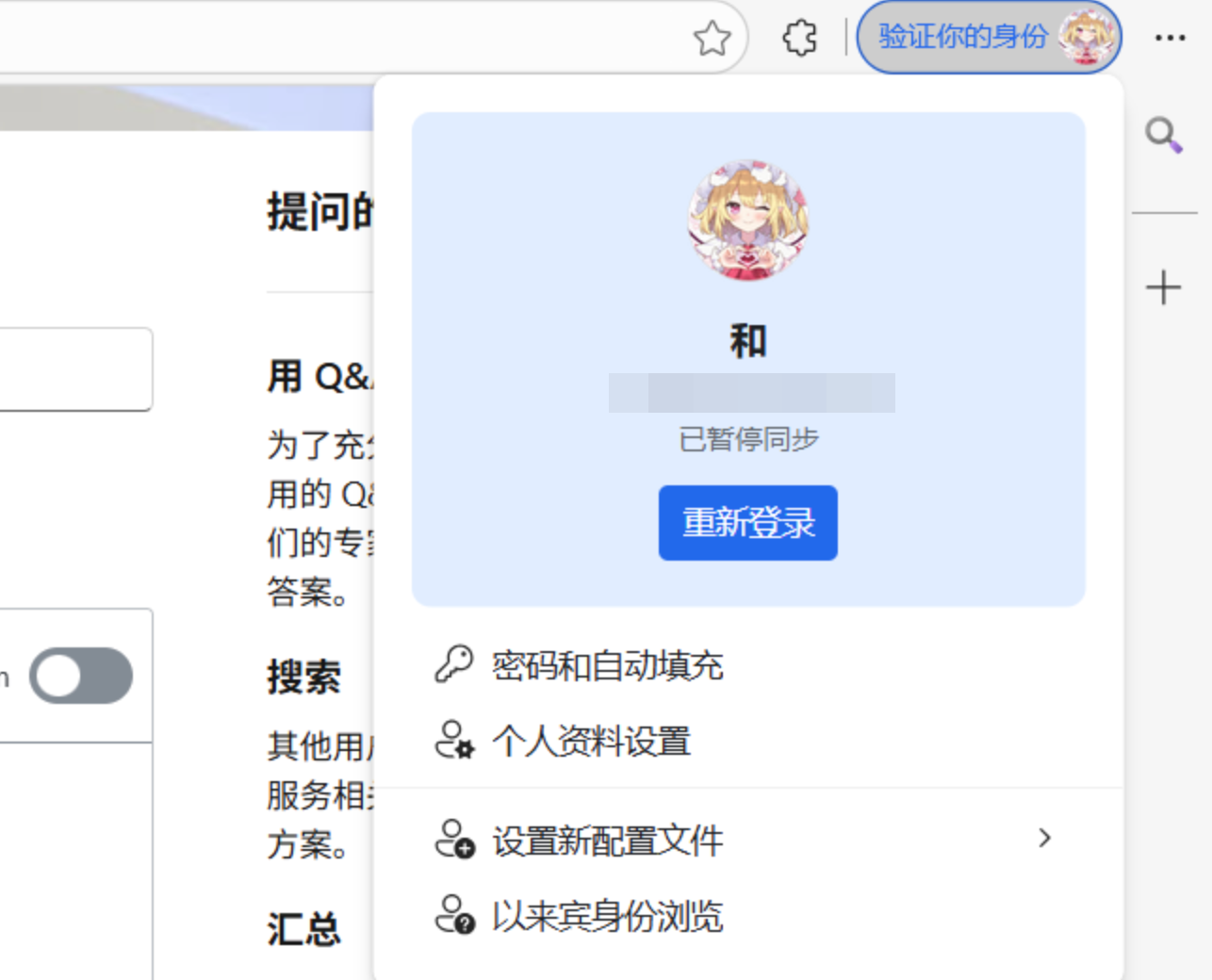Click the 已暂停同步 status text
The width and height of the screenshot is (1212, 980).
tap(747, 439)
